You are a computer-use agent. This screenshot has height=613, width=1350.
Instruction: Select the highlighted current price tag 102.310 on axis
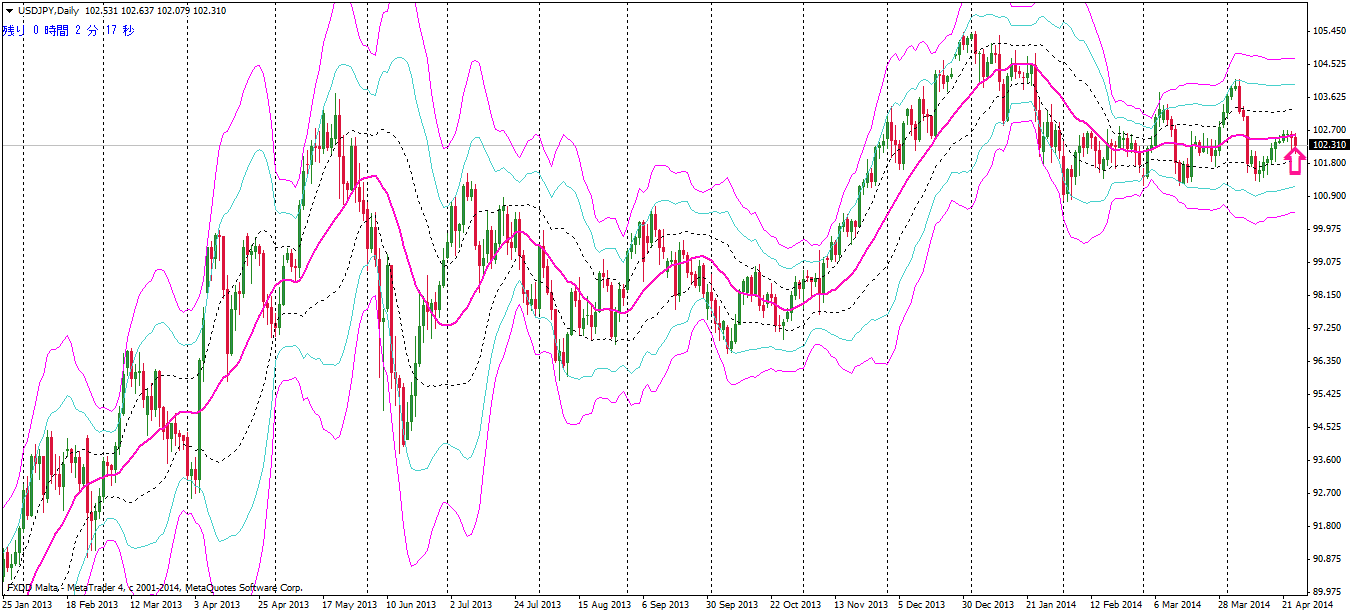(x=1330, y=145)
